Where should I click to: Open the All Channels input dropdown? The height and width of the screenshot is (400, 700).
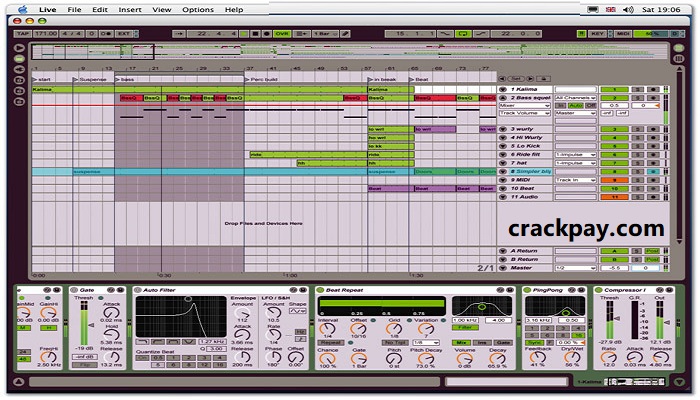(575, 98)
